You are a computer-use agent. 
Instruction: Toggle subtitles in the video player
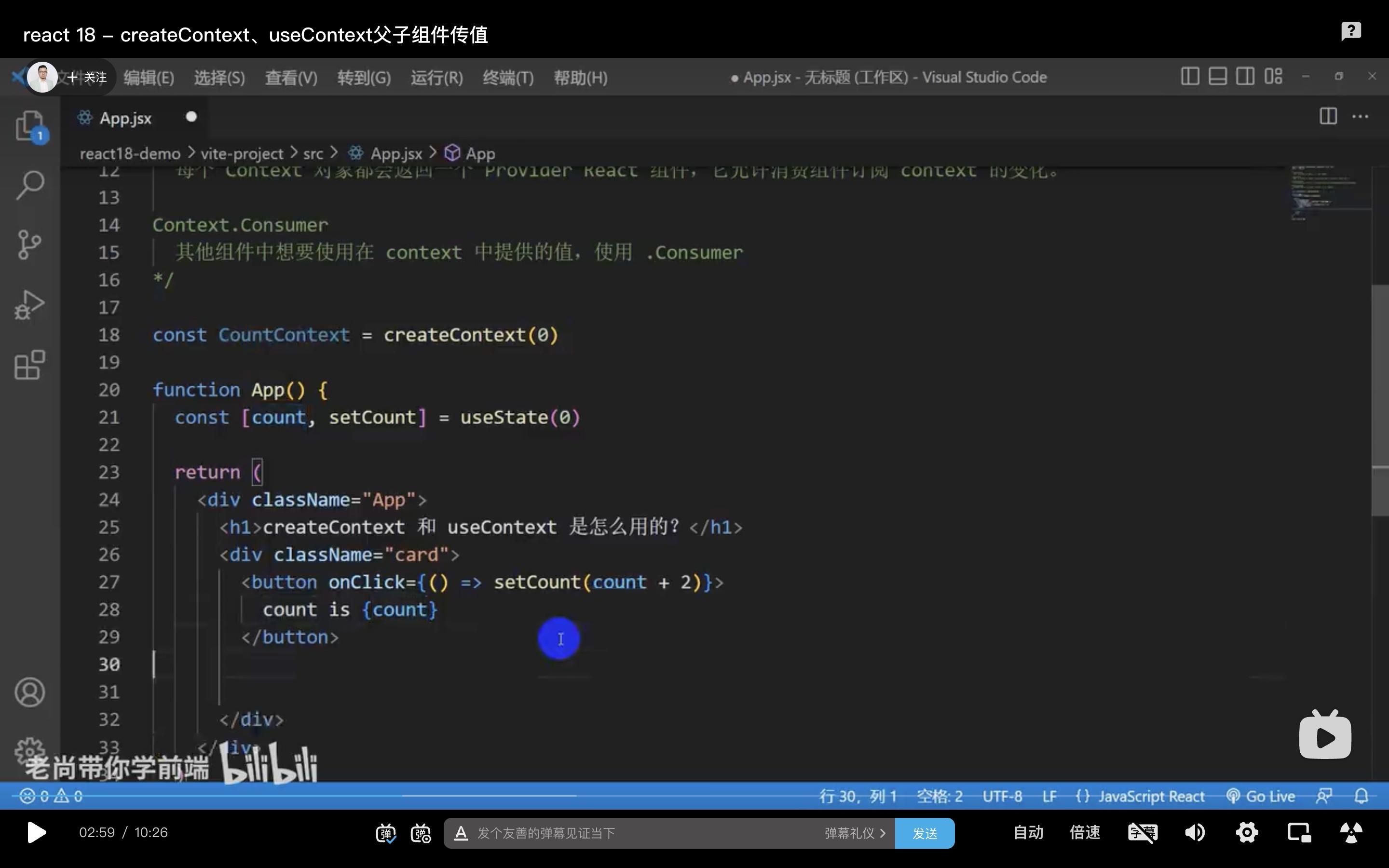point(1142,832)
